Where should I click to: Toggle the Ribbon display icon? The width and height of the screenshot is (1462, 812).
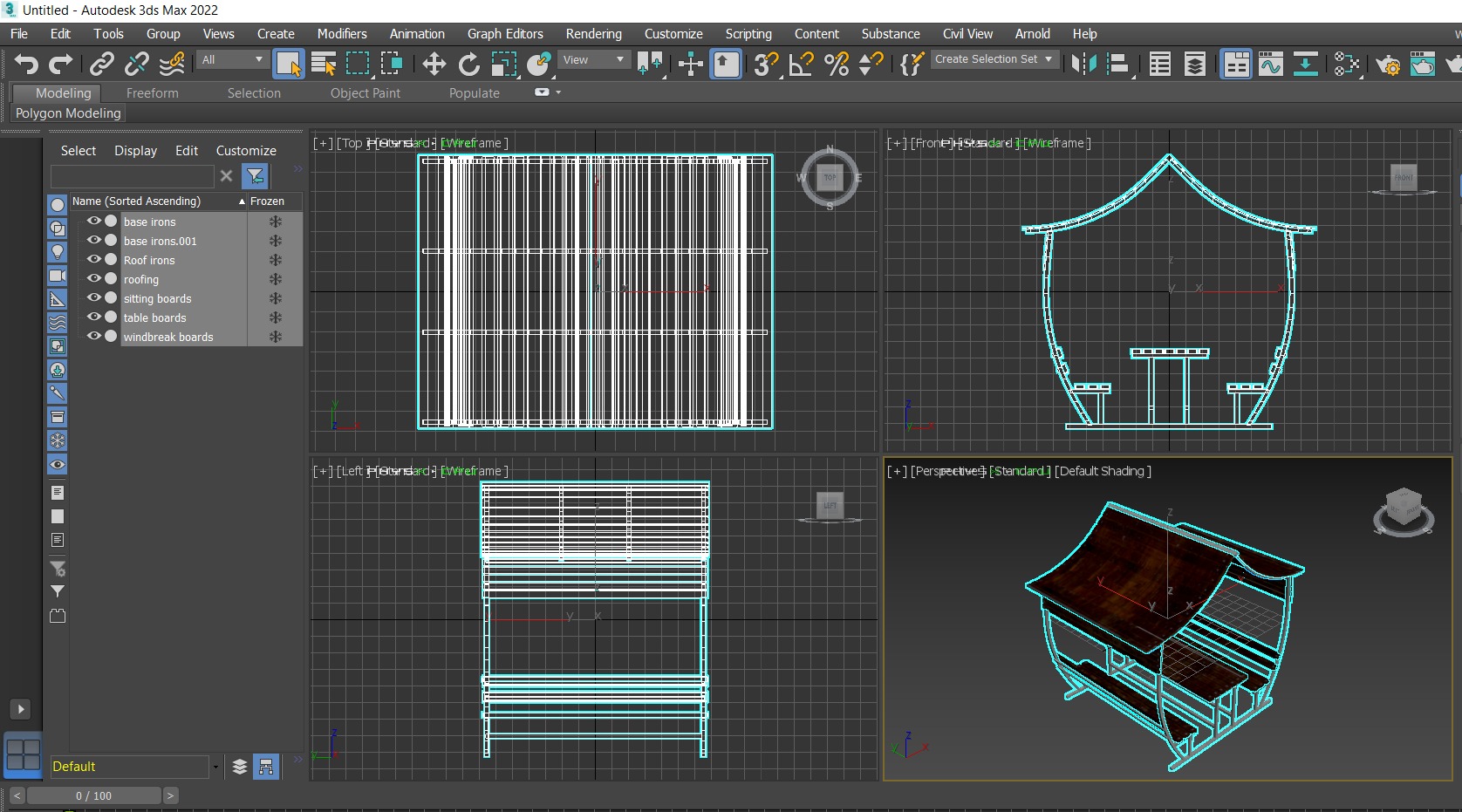point(1236,64)
